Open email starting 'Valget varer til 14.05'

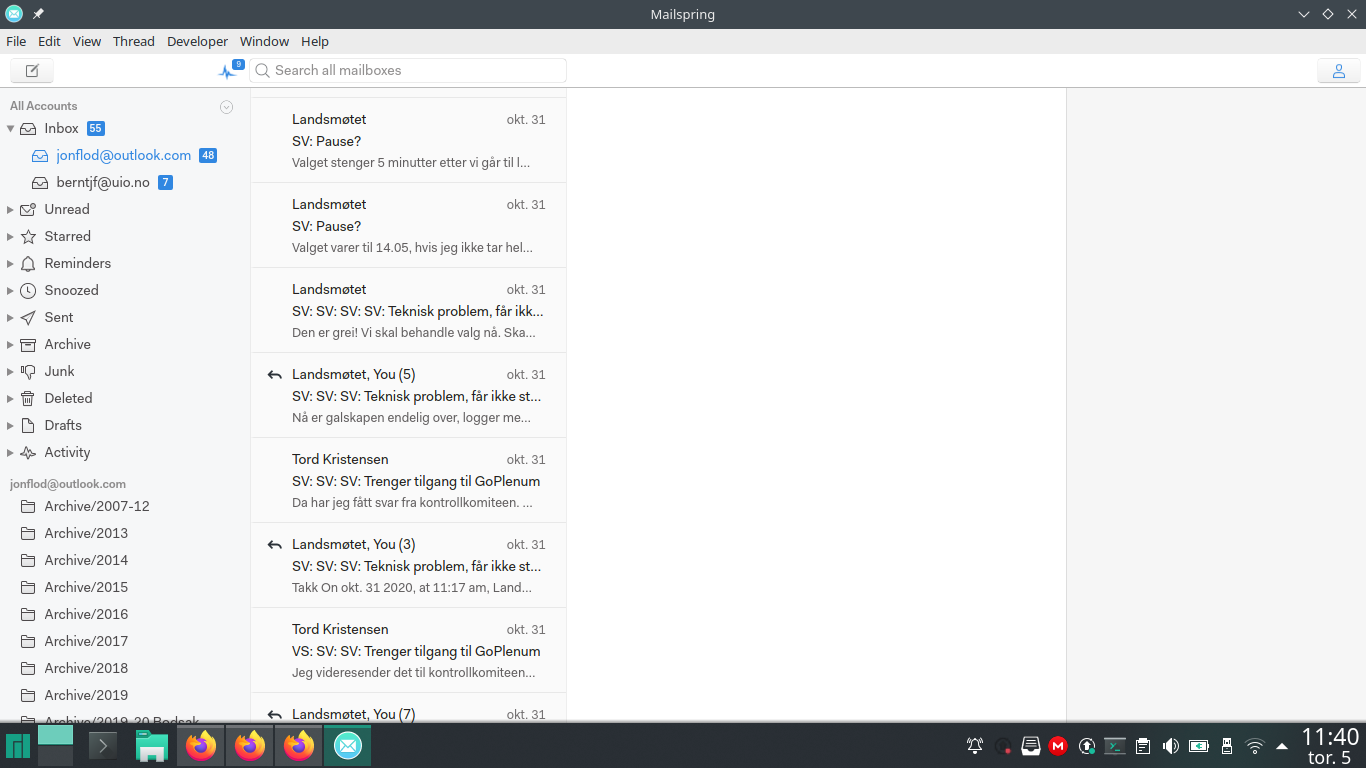[408, 225]
